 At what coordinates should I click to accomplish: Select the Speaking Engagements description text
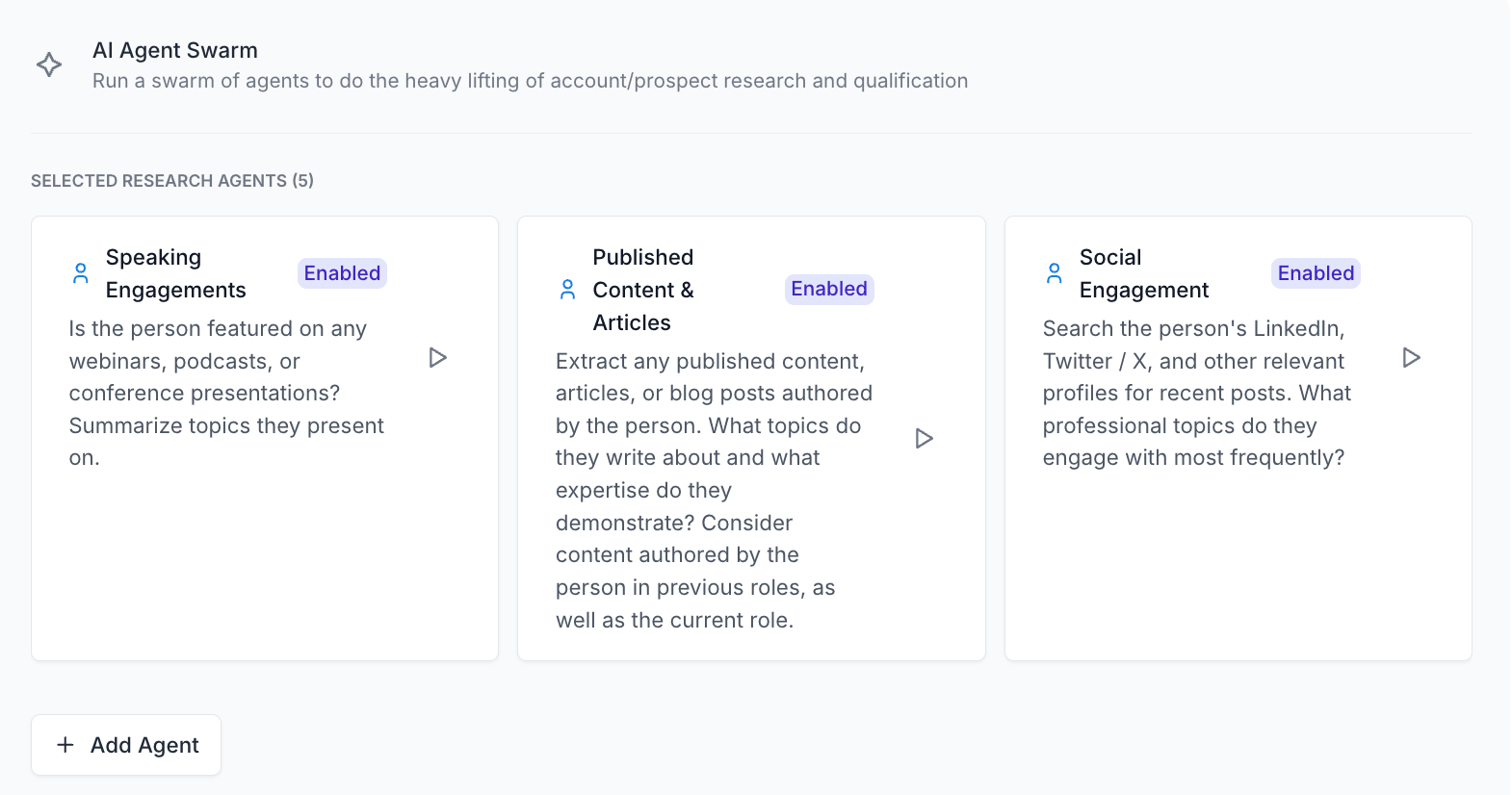226,393
